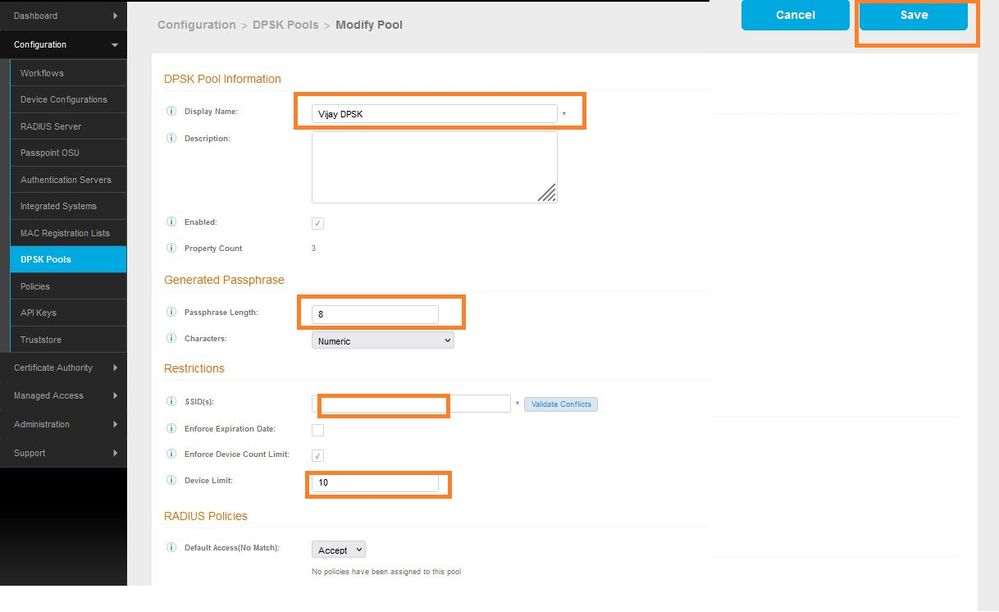Viewport: 999px width, 612px height.
Task: Click the info icon beside Property Count
Action: click(x=171, y=248)
